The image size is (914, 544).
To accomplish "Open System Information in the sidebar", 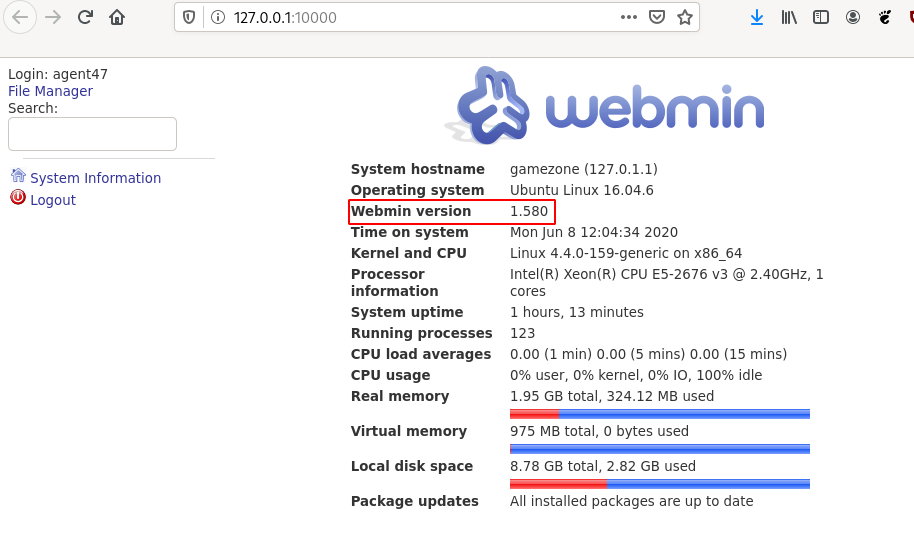I will [95, 178].
